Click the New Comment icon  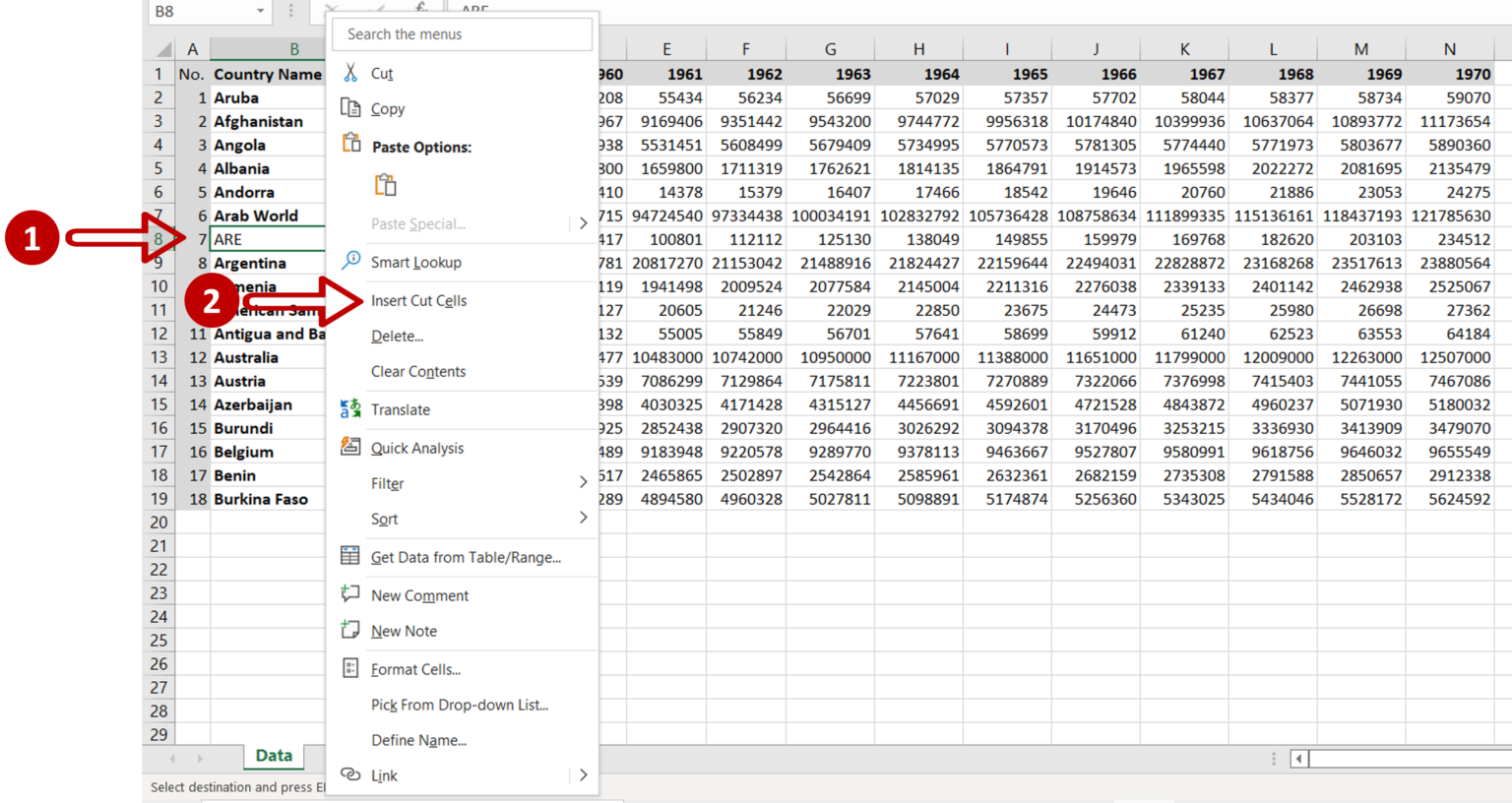tap(349, 594)
